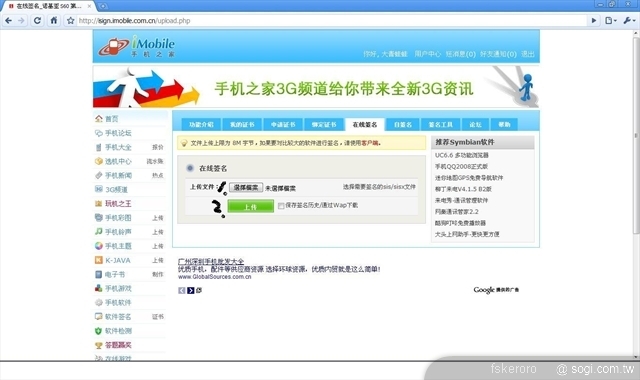Click the 手机新闻 icon in sidebar
Image resolution: width=640 pixels, height=380 pixels.
98,175
